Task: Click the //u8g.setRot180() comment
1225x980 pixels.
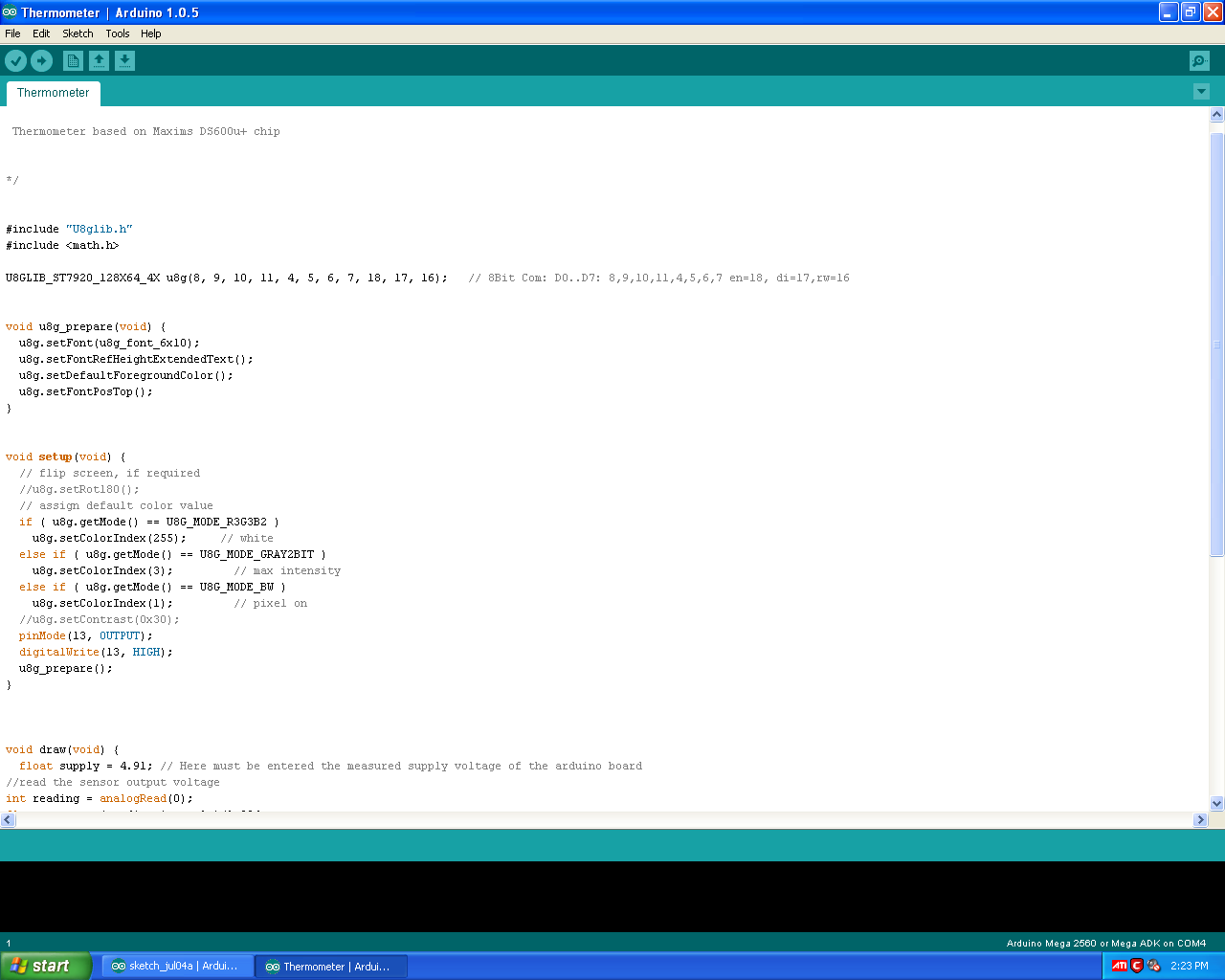Action: (x=79, y=490)
